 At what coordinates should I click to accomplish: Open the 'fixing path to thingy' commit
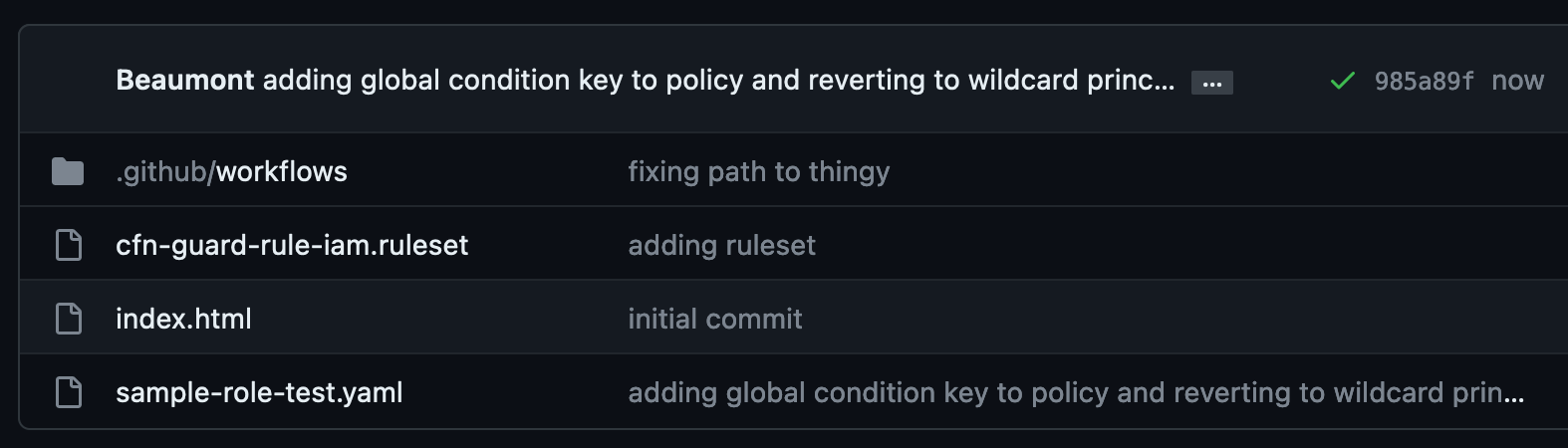[758, 171]
